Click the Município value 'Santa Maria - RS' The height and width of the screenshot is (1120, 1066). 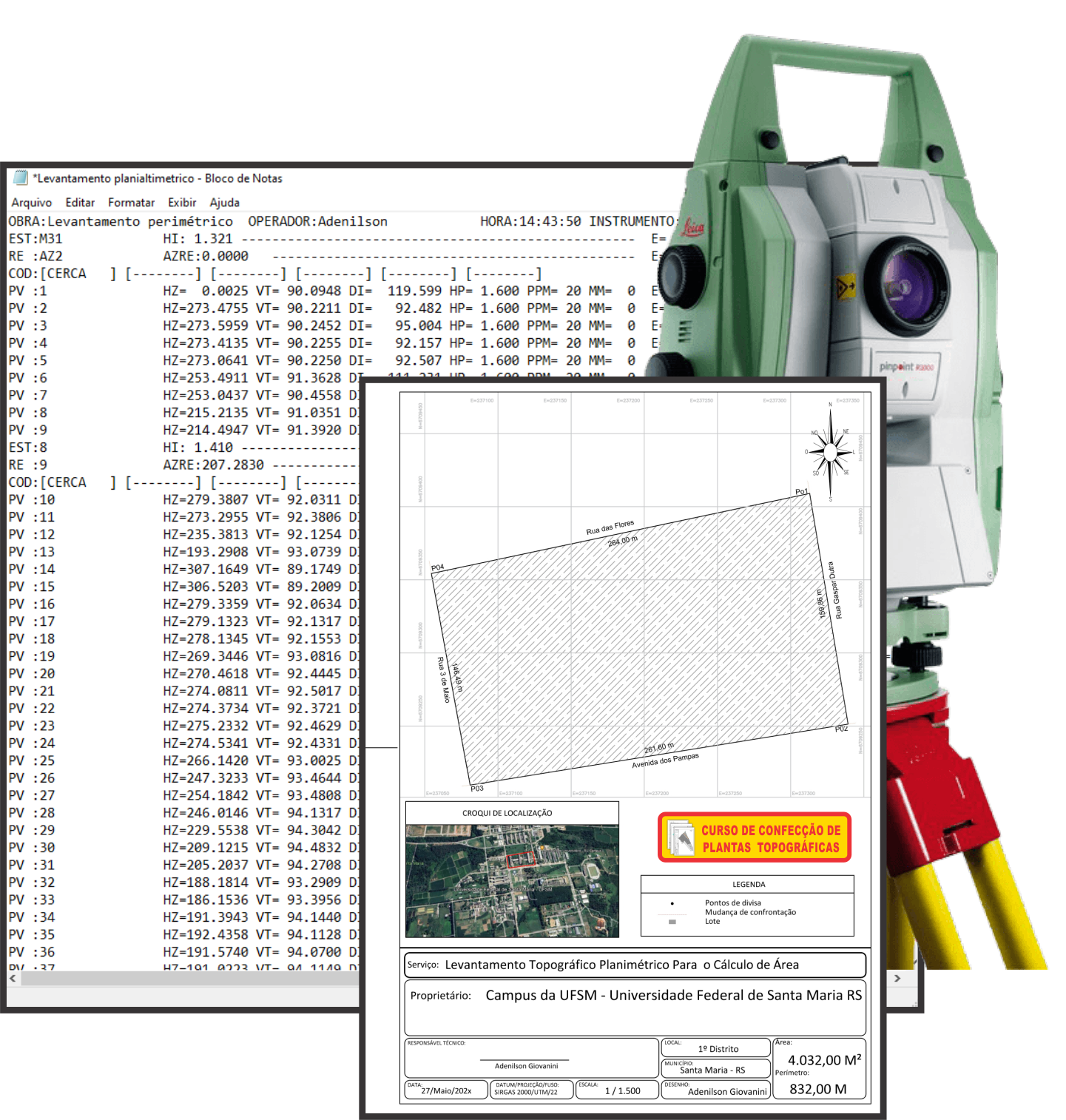coord(712,1070)
